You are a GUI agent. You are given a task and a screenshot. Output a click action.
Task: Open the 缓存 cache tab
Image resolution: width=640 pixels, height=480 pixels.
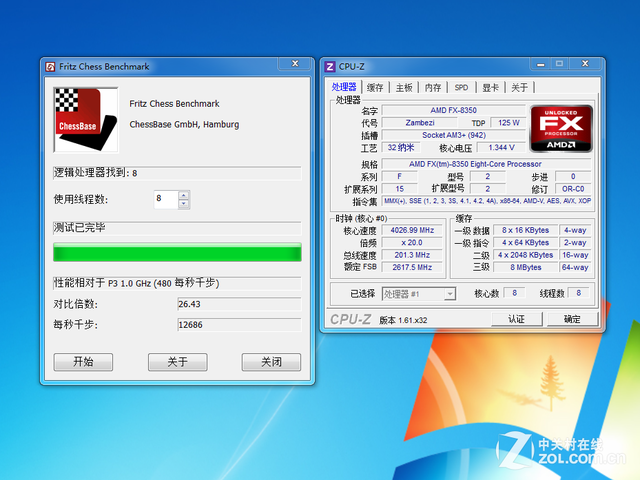pos(375,87)
